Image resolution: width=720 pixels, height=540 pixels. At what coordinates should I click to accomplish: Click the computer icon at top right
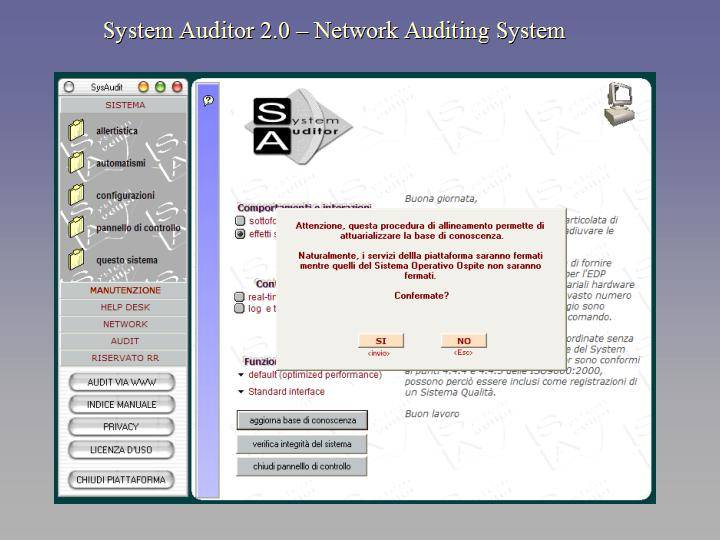point(619,104)
